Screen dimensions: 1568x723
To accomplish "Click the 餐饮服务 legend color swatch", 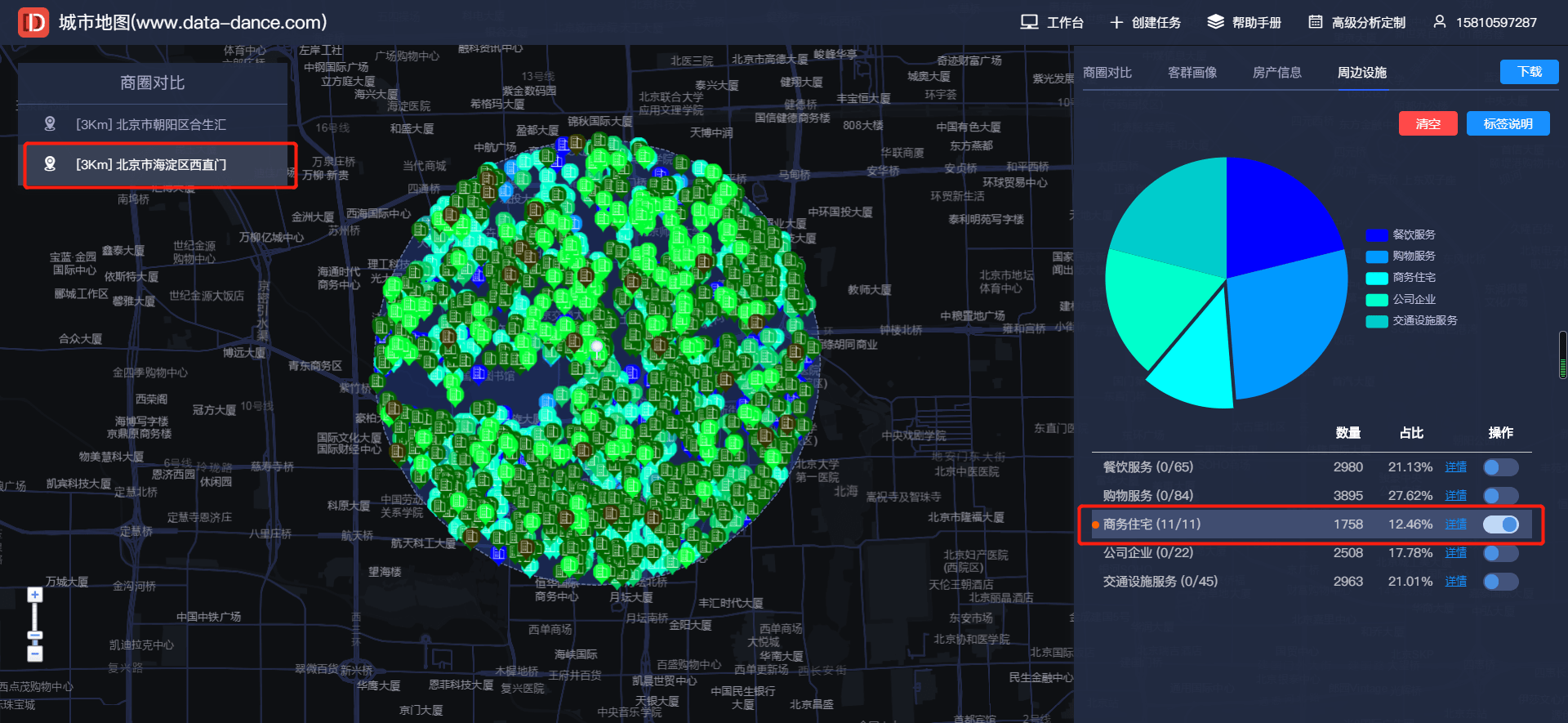I will 1376,235.
